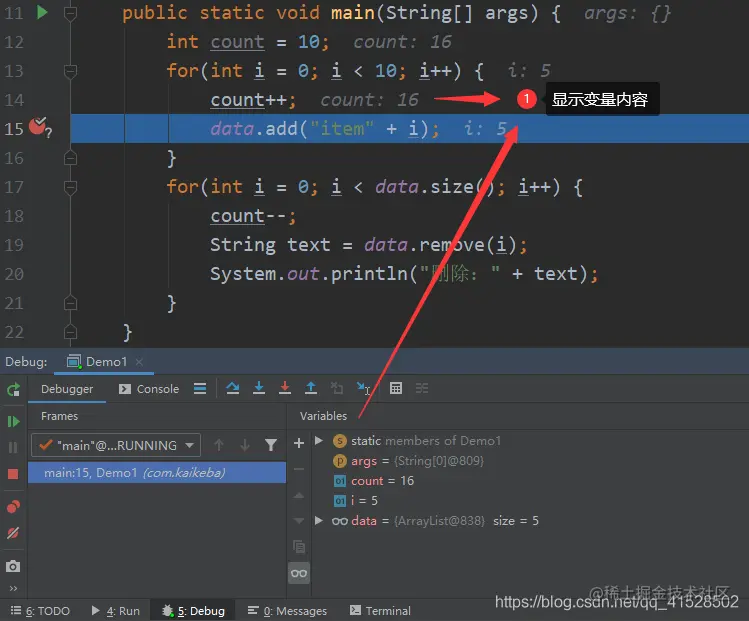Open the 5: Debug tool window
The image size is (749, 621).
(193, 611)
